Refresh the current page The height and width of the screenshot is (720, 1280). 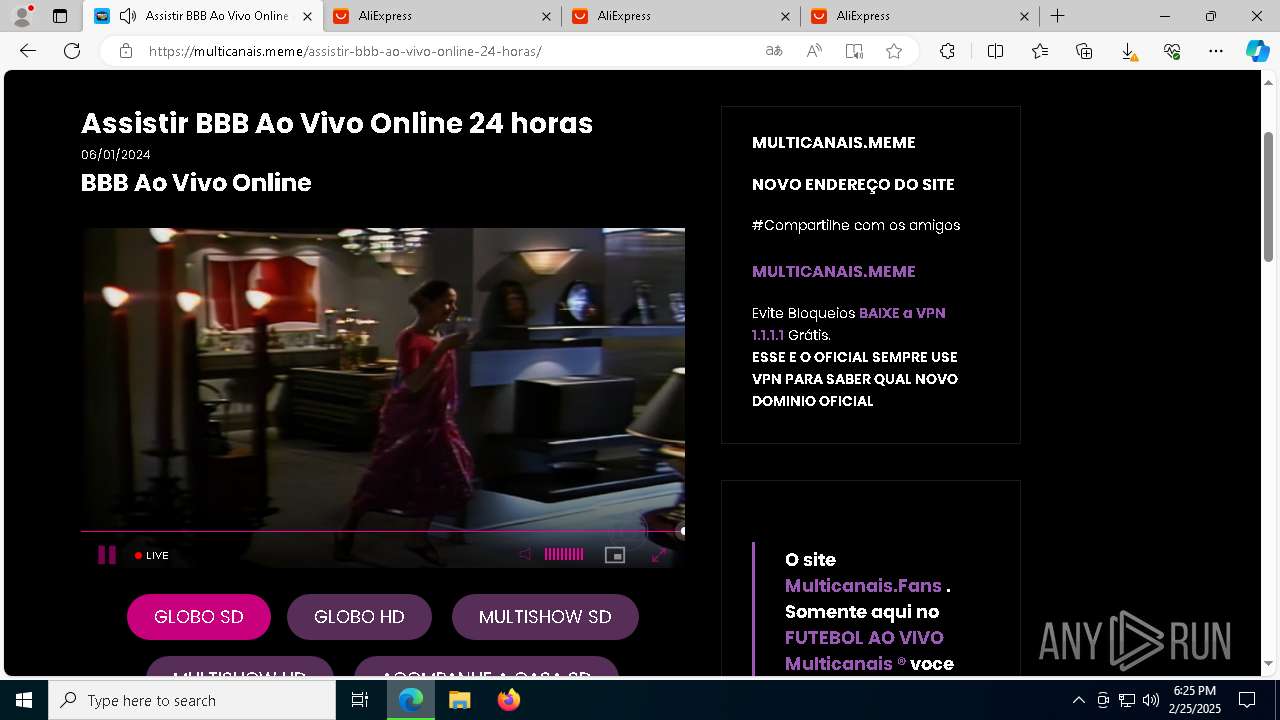tap(72, 51)
